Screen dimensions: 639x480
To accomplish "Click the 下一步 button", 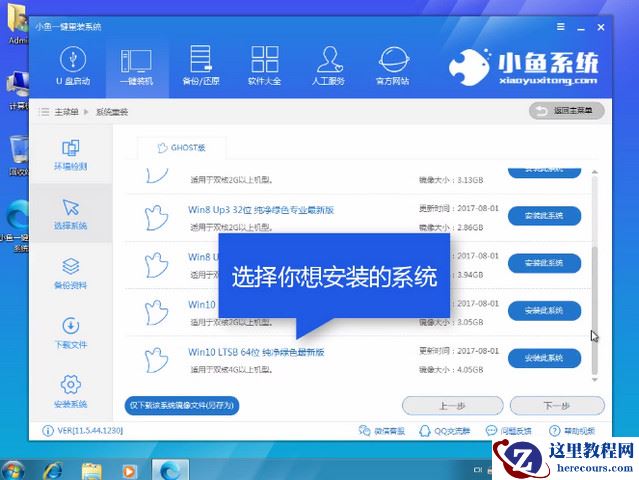I will click(x=557, y=406).
